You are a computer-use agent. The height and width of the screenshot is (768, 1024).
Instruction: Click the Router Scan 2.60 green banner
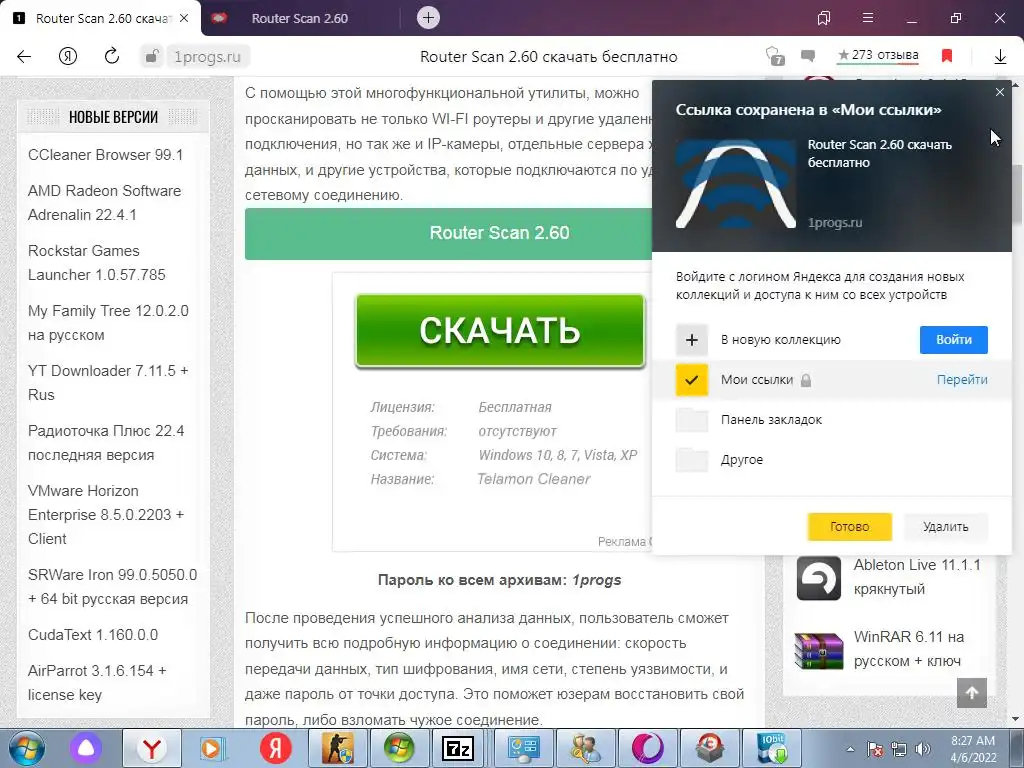[x=449, y=233]
